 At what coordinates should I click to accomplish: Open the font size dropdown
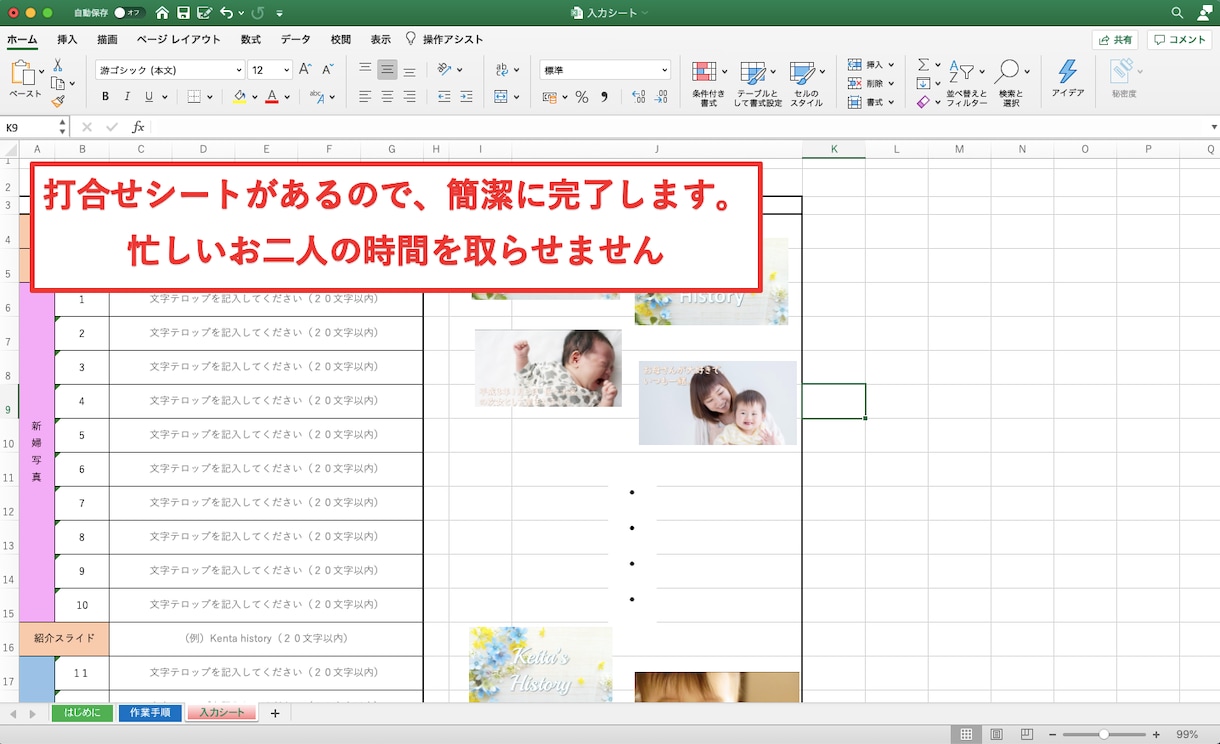click(287, 70)
